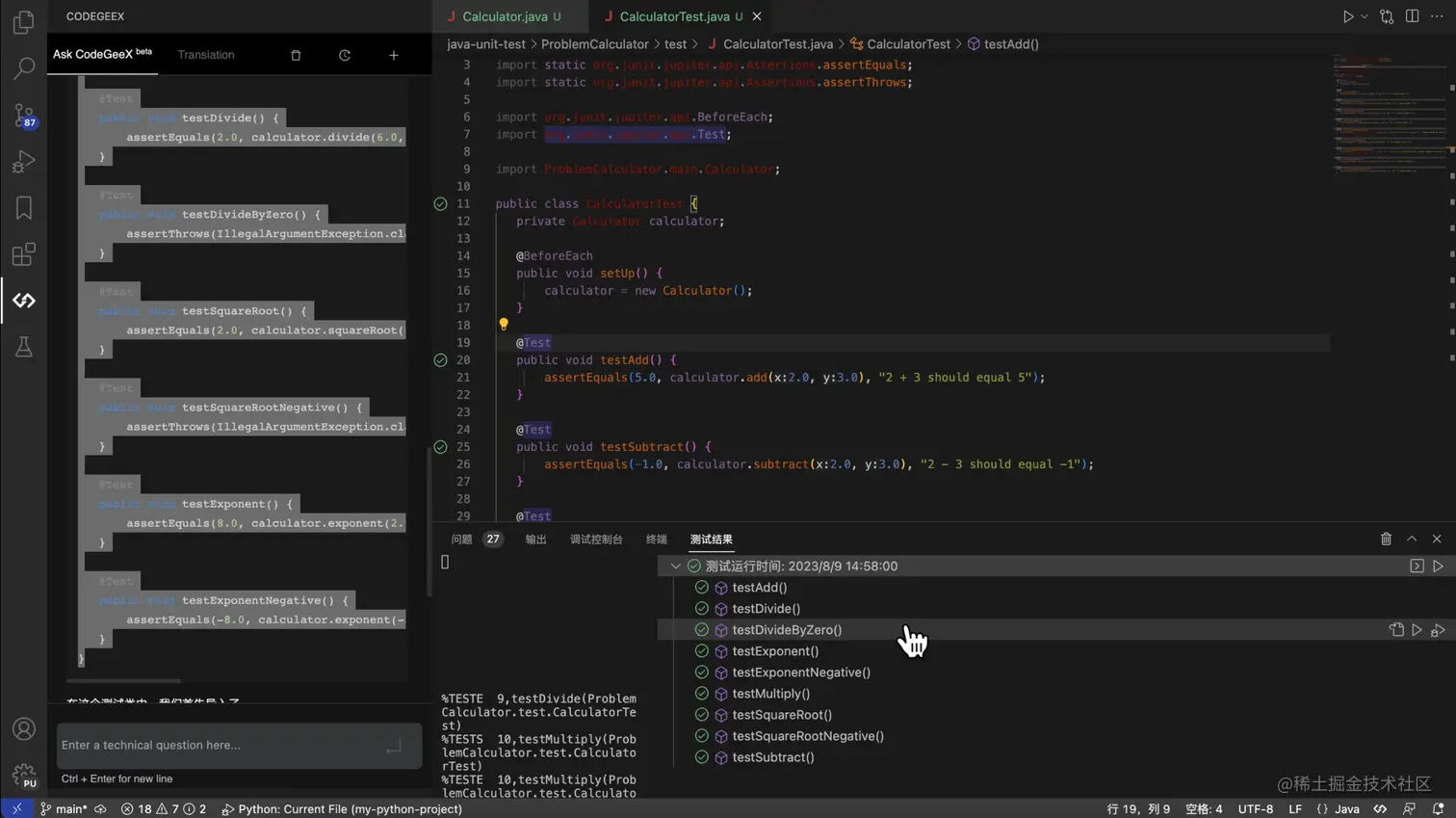Image resolution: width=1456 pixels, height=818 pixels.
Task: Close the bottom panel
Action: [1437, 540]
